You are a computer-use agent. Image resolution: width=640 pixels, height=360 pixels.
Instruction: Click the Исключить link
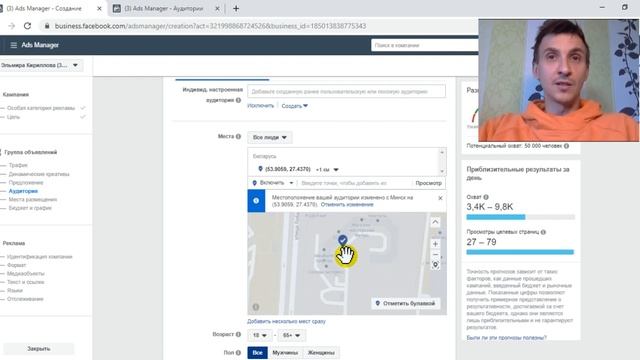coord(260,106)
